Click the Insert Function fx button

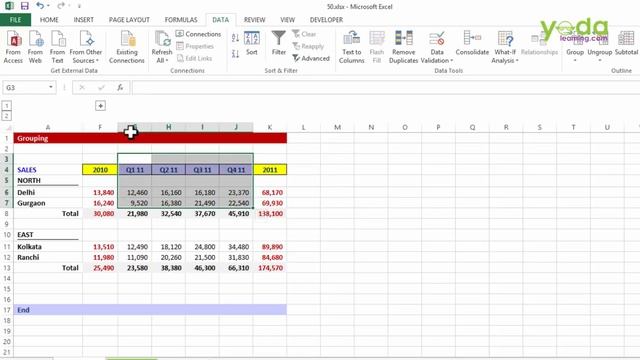pyautogui.click(x=120, y=87)
